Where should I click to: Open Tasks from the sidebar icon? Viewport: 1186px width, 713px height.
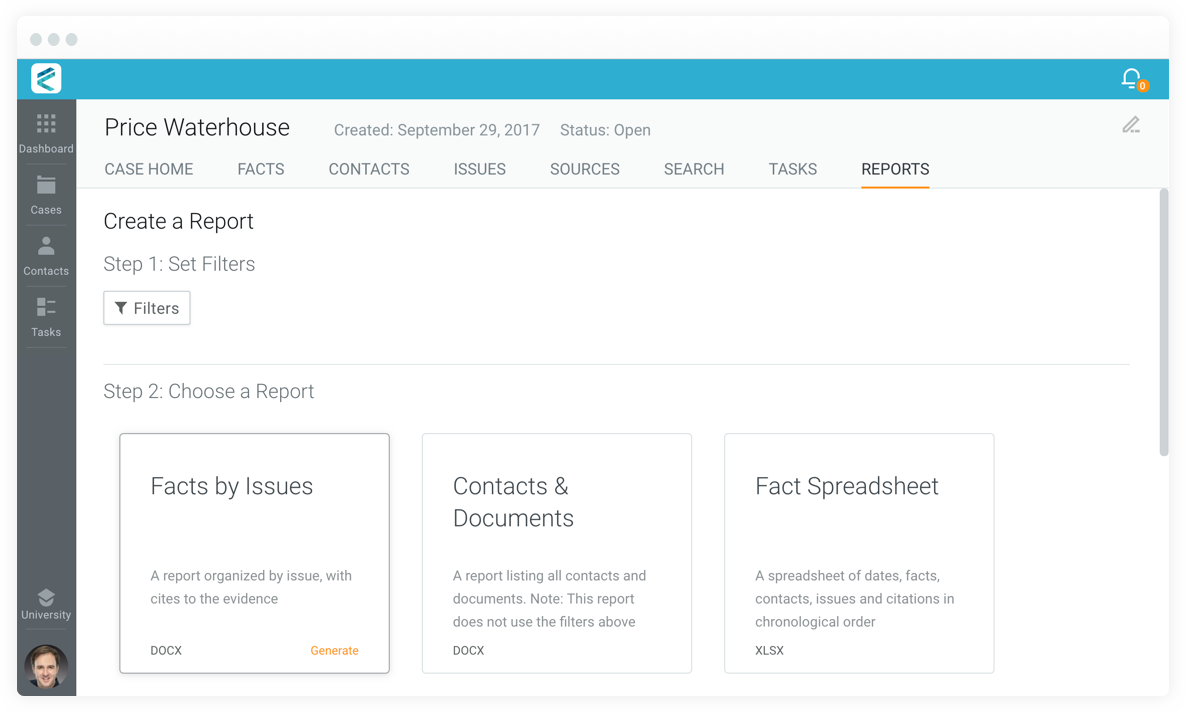pos(45,315)
